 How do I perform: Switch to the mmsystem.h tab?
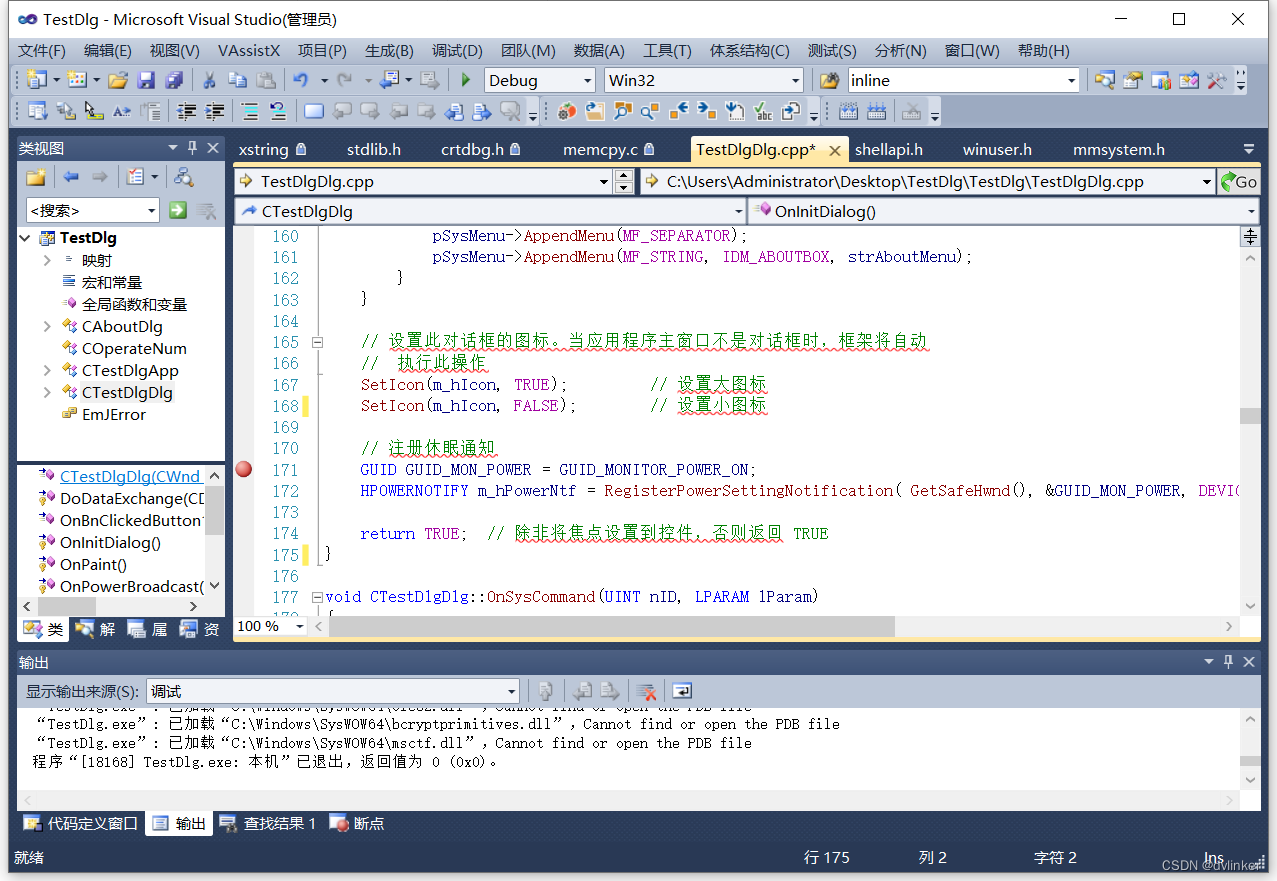(x=1119, y=149)
